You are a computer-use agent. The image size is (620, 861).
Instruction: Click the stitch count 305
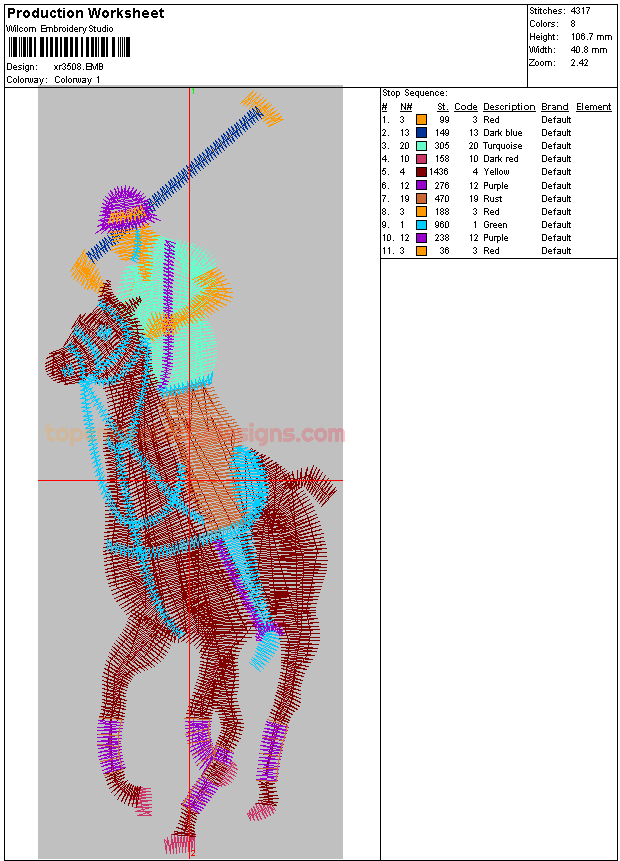point(442,146)
